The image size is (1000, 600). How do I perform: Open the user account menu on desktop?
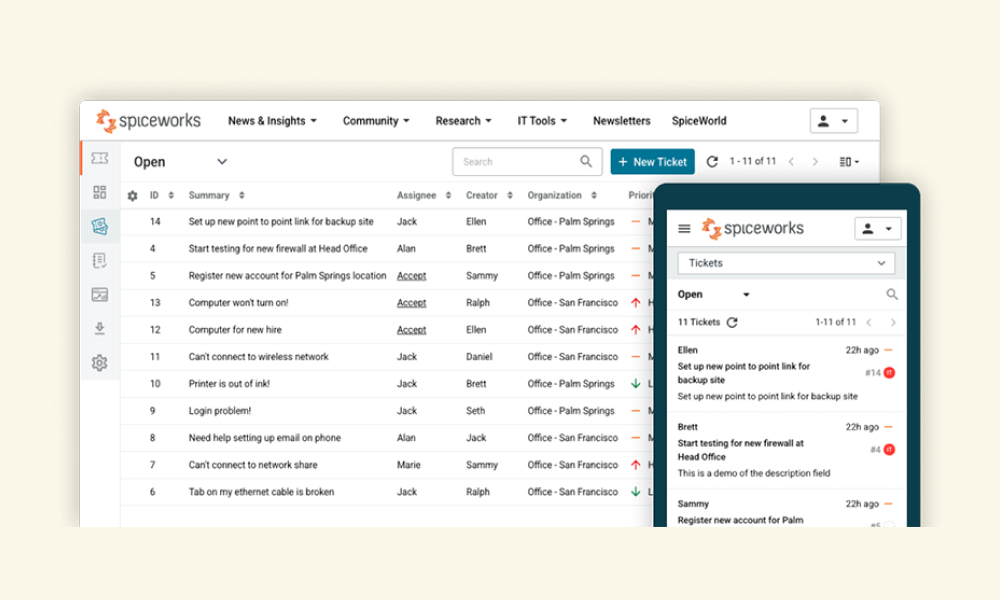tap(834, 121)
